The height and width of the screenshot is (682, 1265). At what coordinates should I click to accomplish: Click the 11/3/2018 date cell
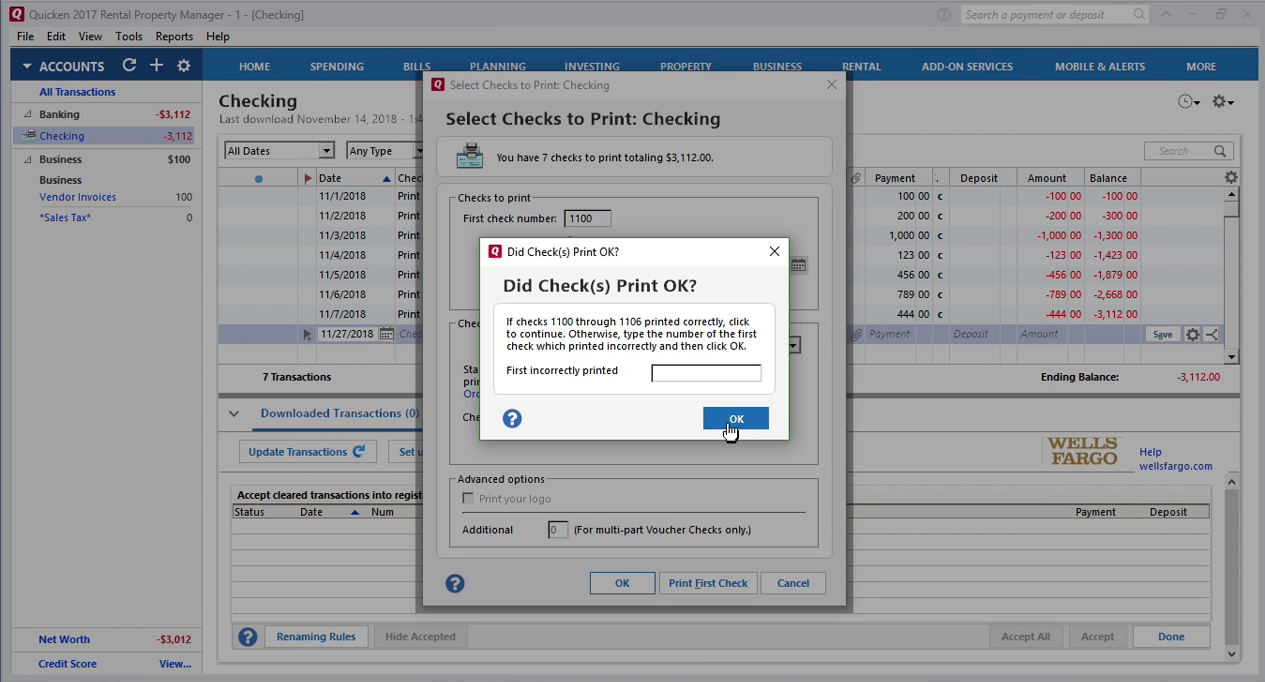pos(342,235)
